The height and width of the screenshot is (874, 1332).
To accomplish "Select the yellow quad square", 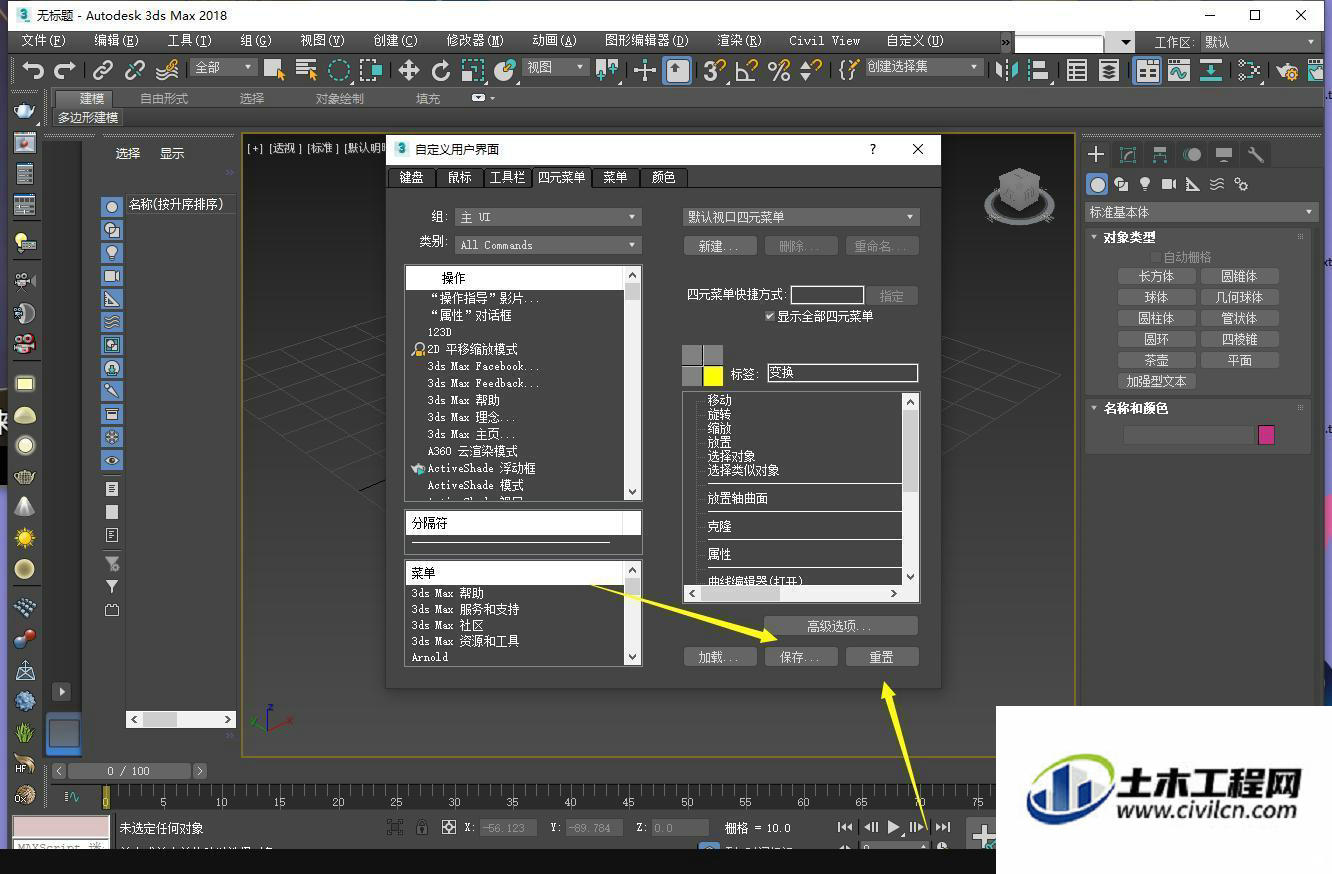I will [712, 376].
